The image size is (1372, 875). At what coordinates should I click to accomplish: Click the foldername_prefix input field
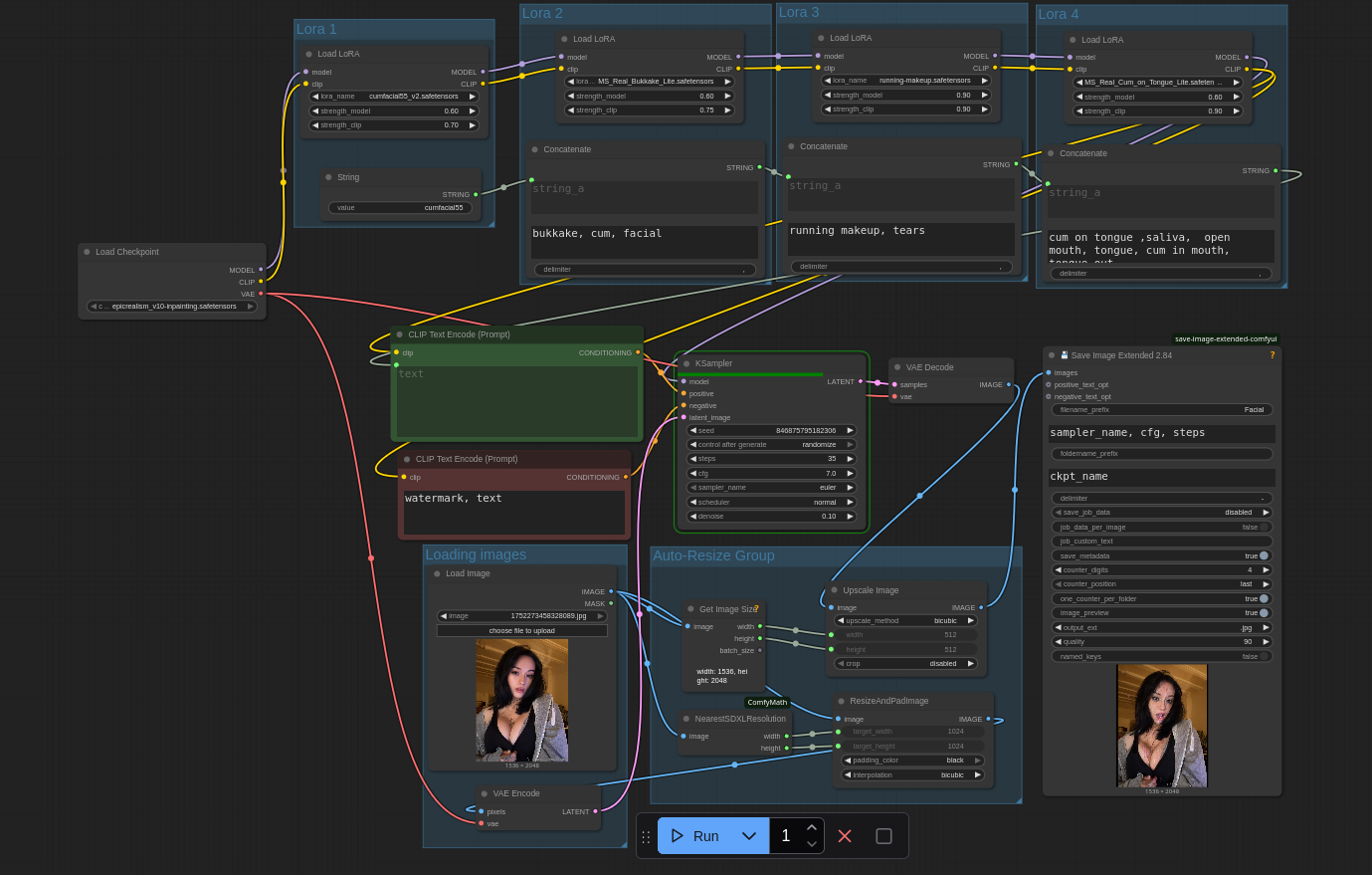[x=1162, y=453]
